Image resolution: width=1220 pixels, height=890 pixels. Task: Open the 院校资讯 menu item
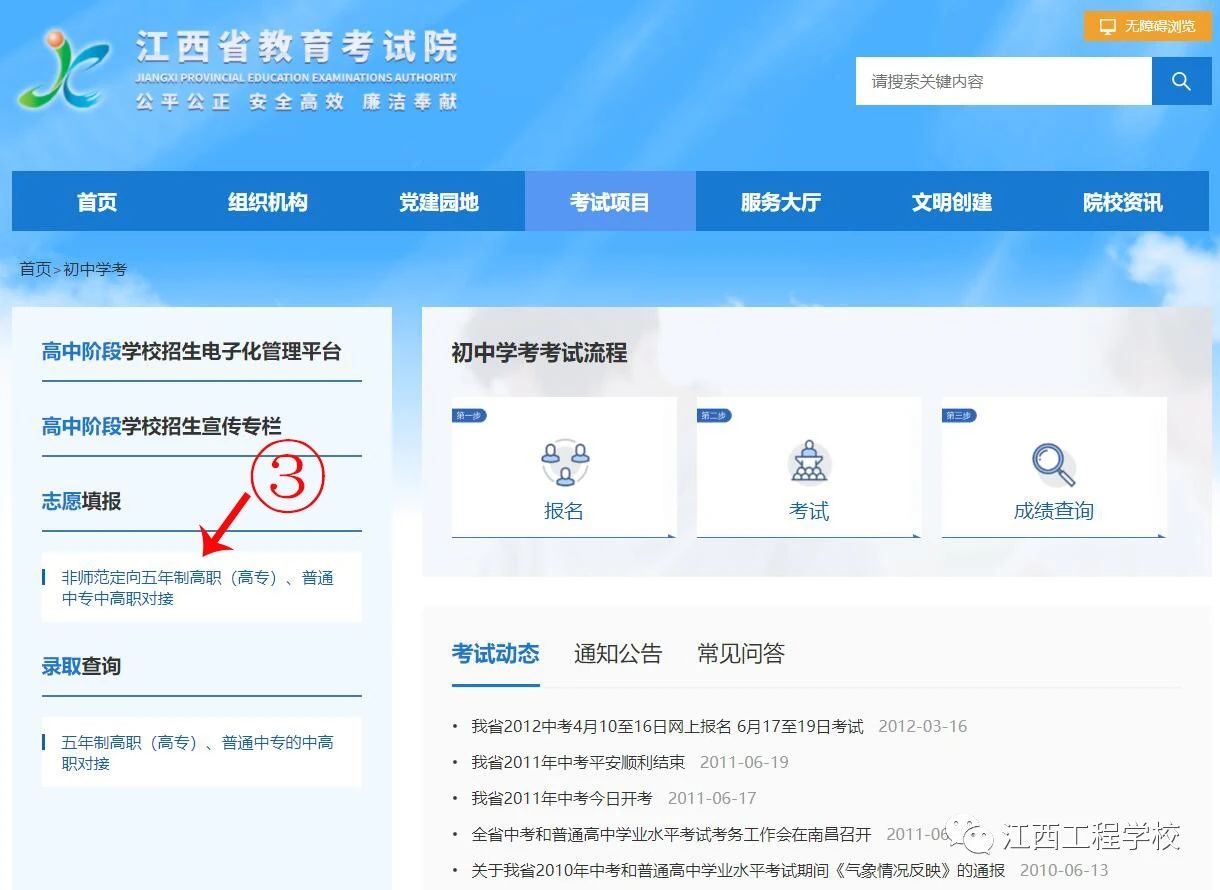coord(1123,201)
